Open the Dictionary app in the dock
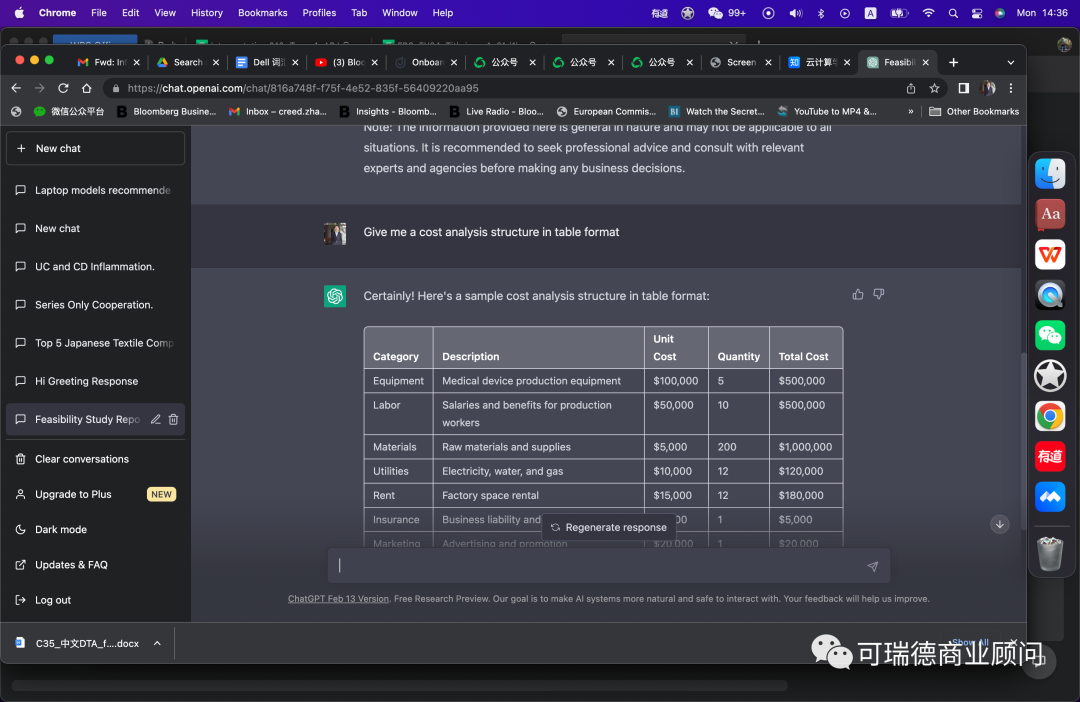 [x=1050, y=214]
